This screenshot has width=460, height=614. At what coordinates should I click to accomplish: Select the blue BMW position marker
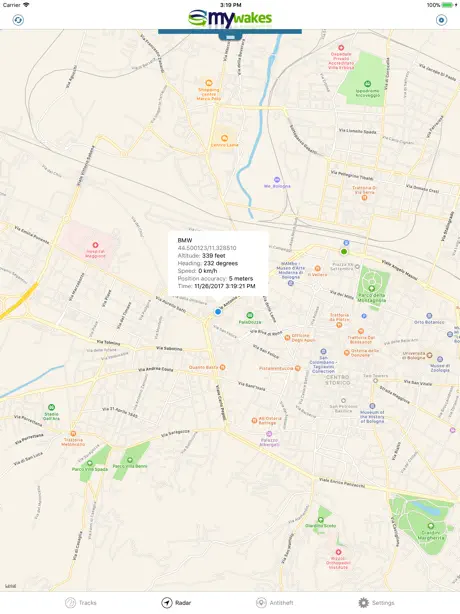[x=218, y=312]
